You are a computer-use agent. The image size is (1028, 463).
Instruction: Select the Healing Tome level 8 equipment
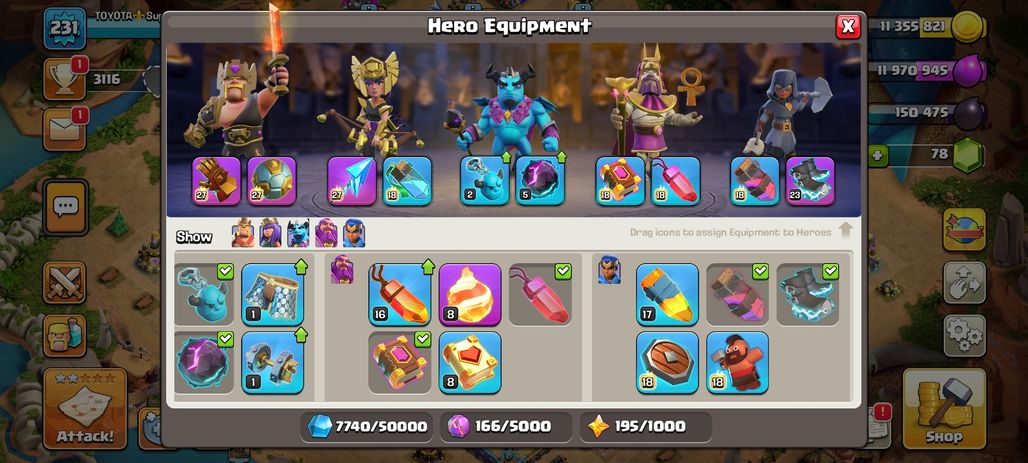(469, 362)
